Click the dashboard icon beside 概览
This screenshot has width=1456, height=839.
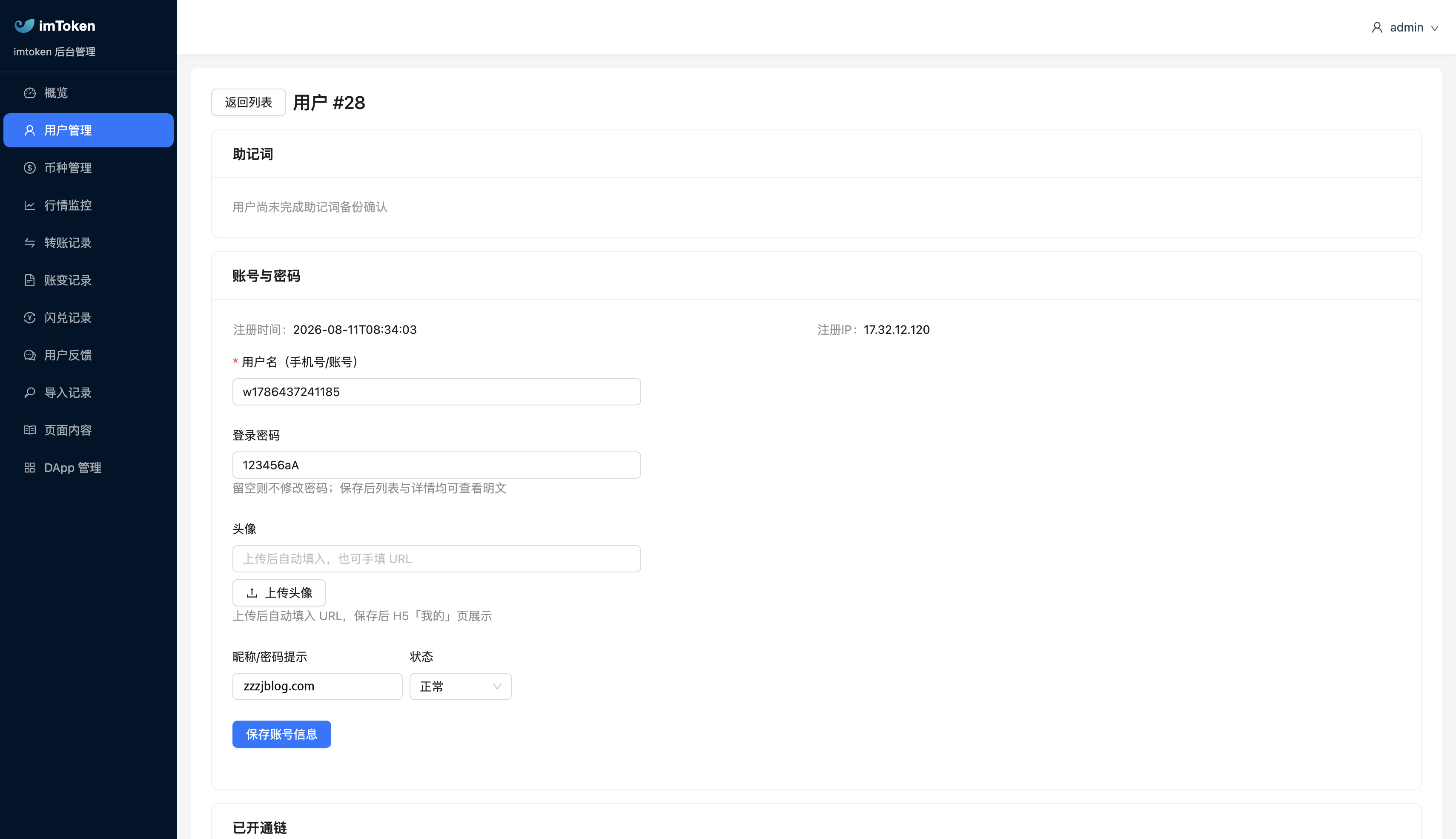pos(30,93)
